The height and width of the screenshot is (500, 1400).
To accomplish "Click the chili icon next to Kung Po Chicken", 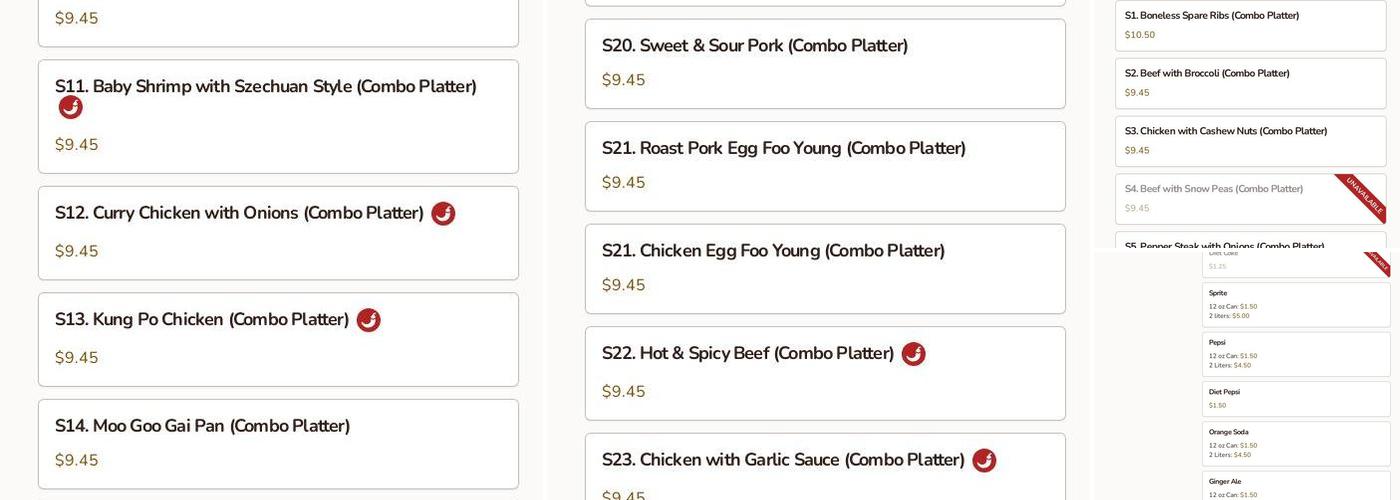I will click(x=368, y=320).
